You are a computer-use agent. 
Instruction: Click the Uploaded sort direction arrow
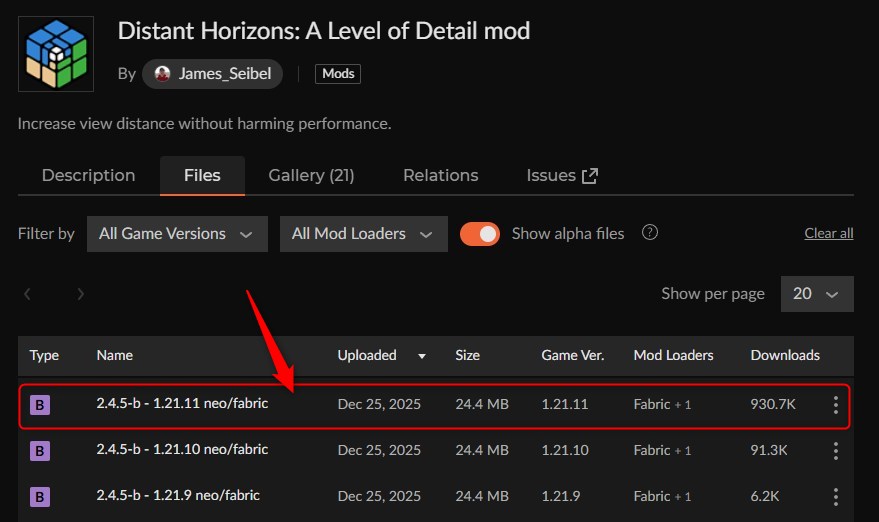tap(422, 356)
